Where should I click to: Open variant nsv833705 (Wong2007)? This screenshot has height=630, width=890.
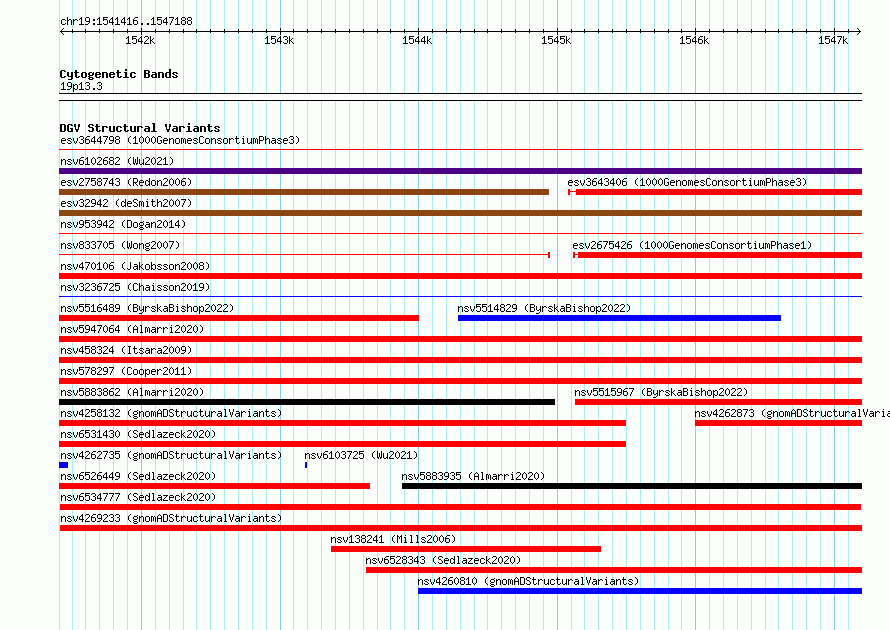coord(120,245)
